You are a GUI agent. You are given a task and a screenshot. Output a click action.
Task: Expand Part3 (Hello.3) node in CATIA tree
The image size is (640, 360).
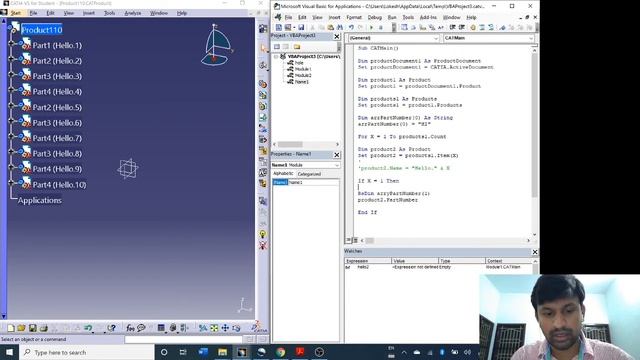point(11,74)
